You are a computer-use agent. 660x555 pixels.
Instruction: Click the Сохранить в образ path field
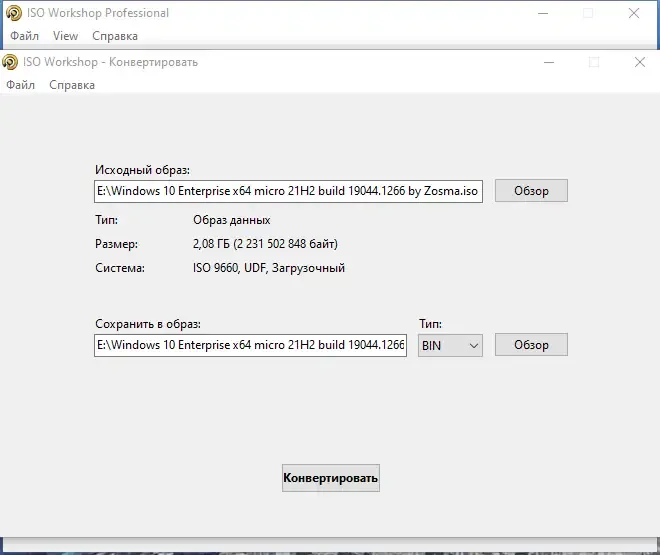pos(250,345)
